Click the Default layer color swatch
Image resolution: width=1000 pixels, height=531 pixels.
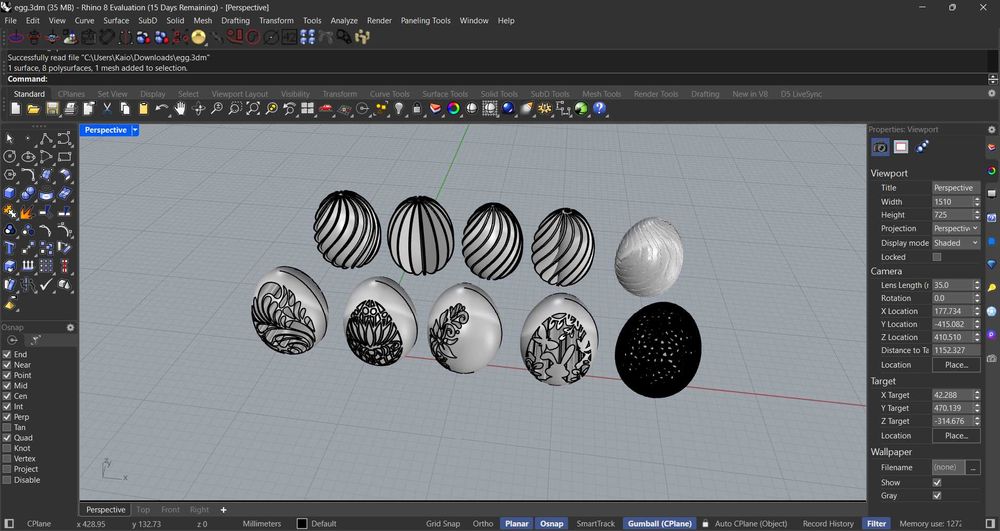[x=302, y=524]
